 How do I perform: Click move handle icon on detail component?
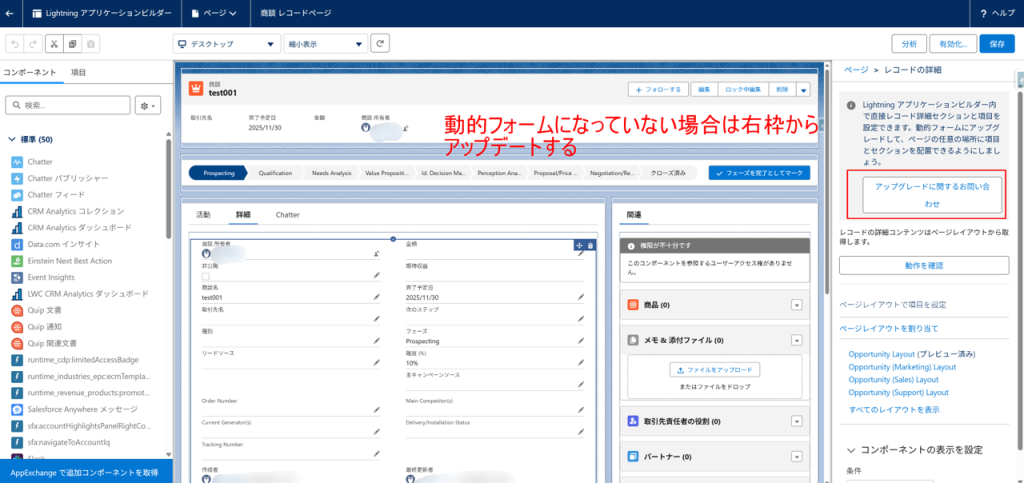coord(579,245)
